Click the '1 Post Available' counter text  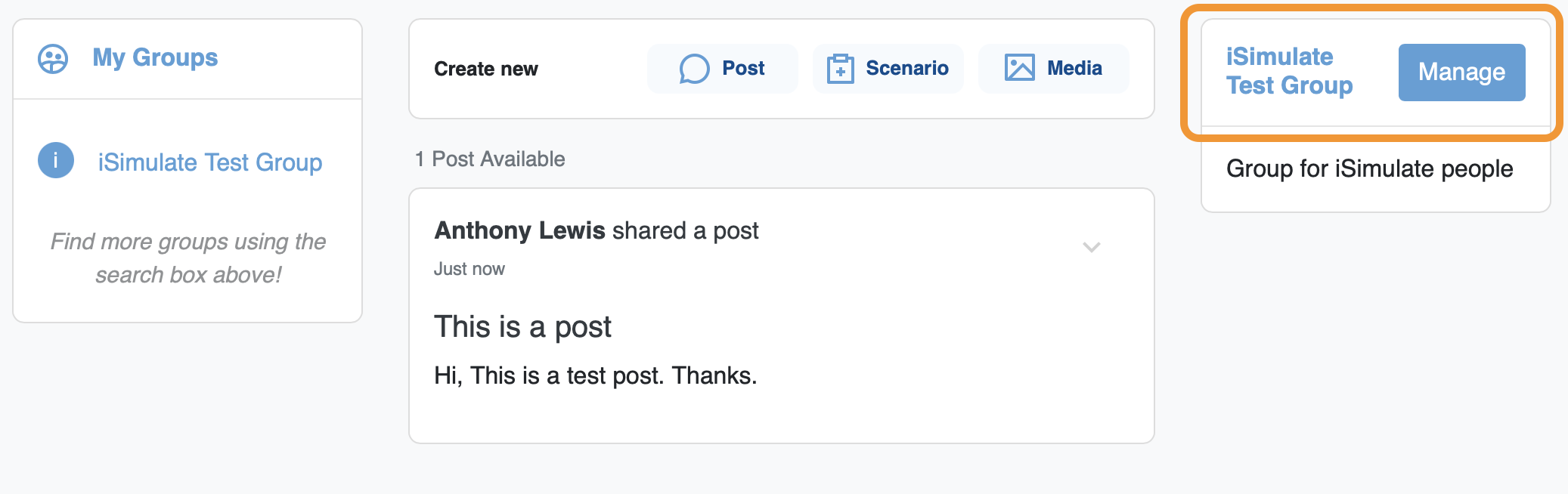coord(490,159)
